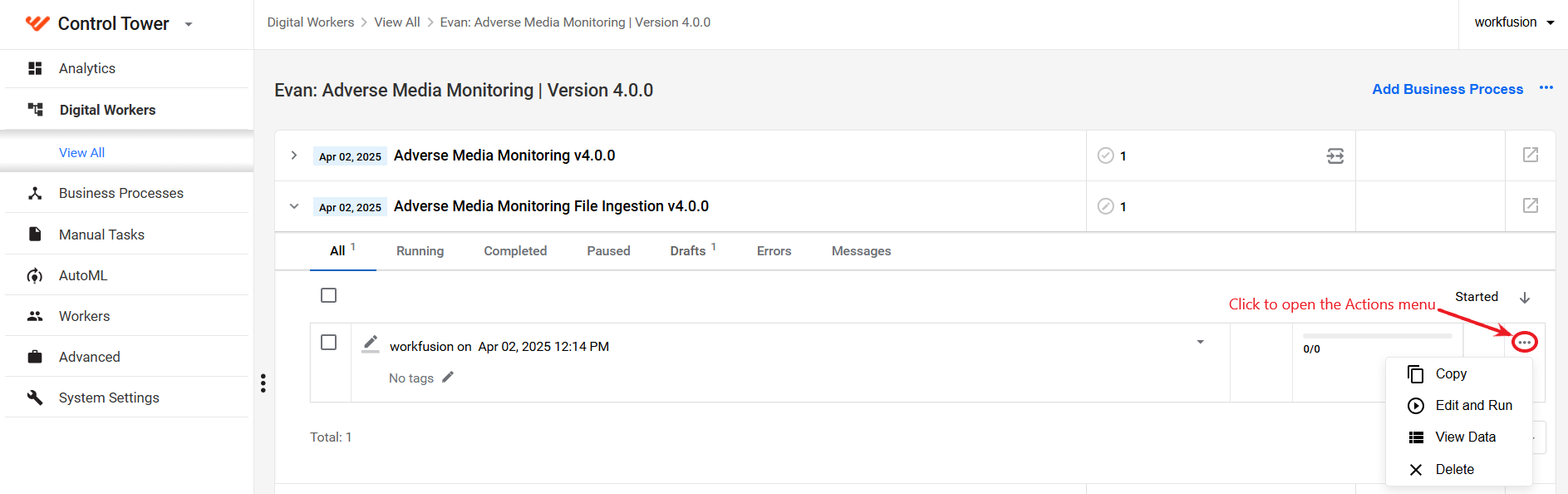Viewport: 1568px width, 494px height.
Task: Switch to the Drafts tab
Action: (693, 251)
